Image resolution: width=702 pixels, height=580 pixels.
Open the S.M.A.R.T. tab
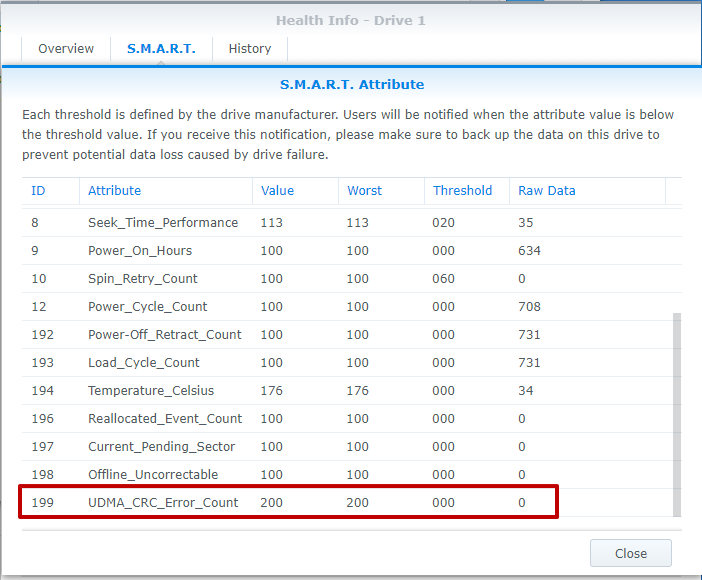click(161, 49)
